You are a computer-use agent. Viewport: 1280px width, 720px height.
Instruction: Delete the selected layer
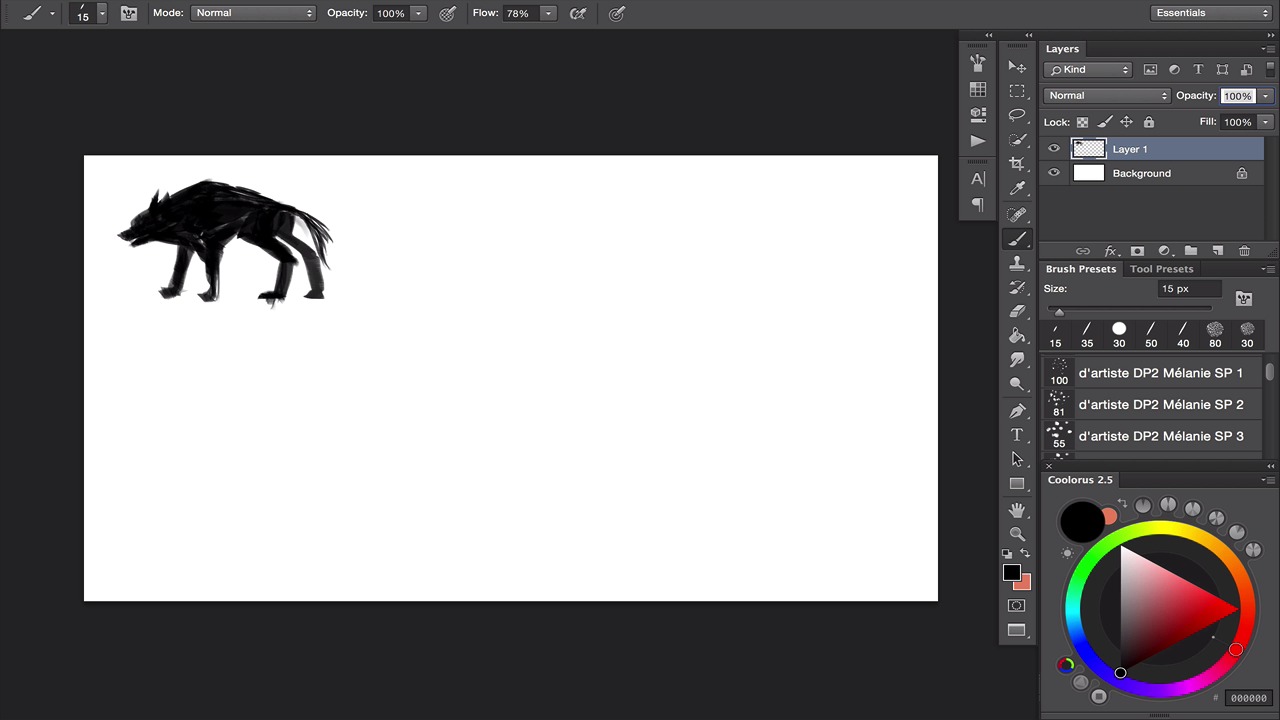pos(1244,251)
